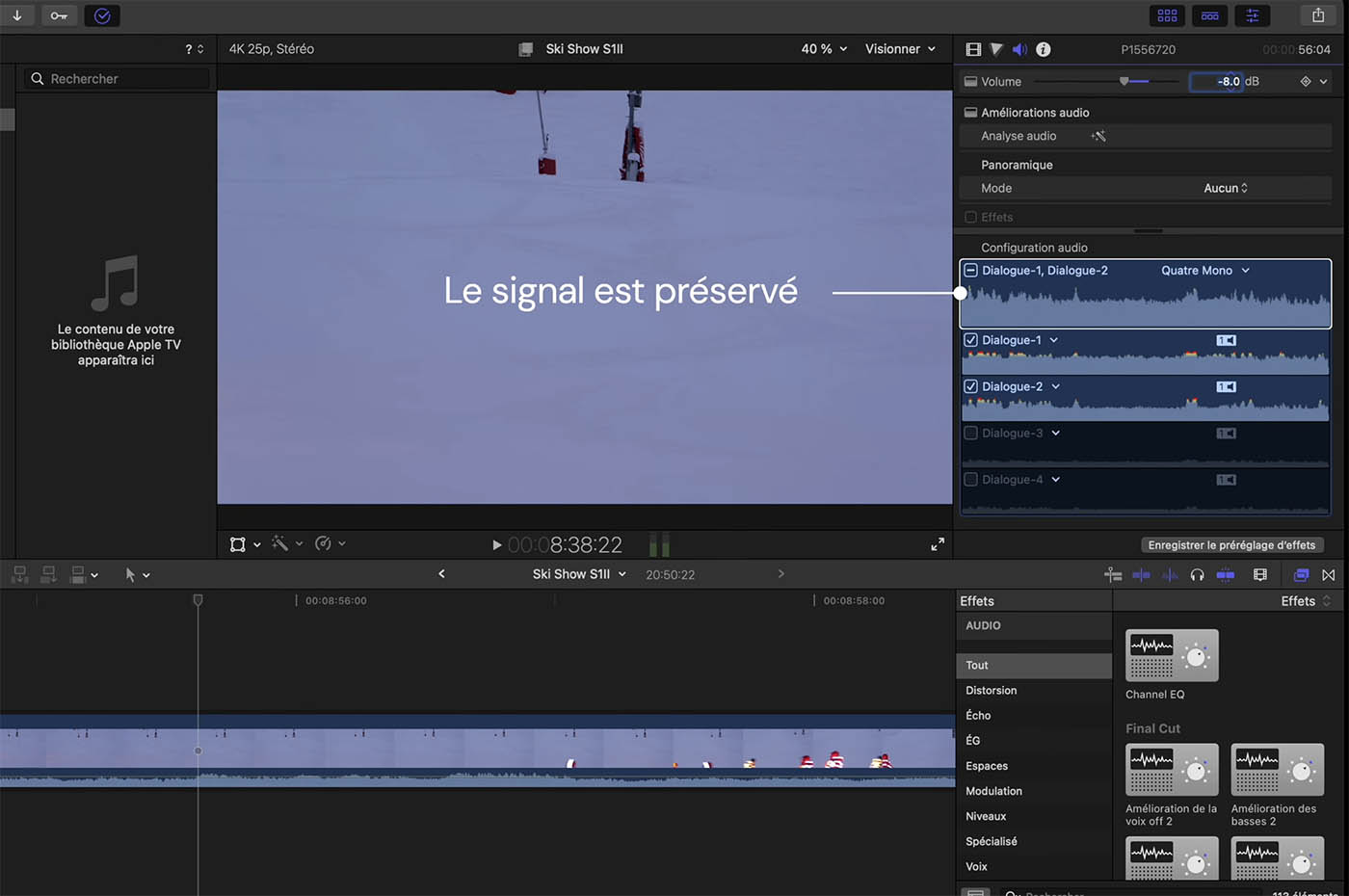Disable the Dialogue-2 component checkbox
The width and height of the screenshot is (1349, 896).
971,385
